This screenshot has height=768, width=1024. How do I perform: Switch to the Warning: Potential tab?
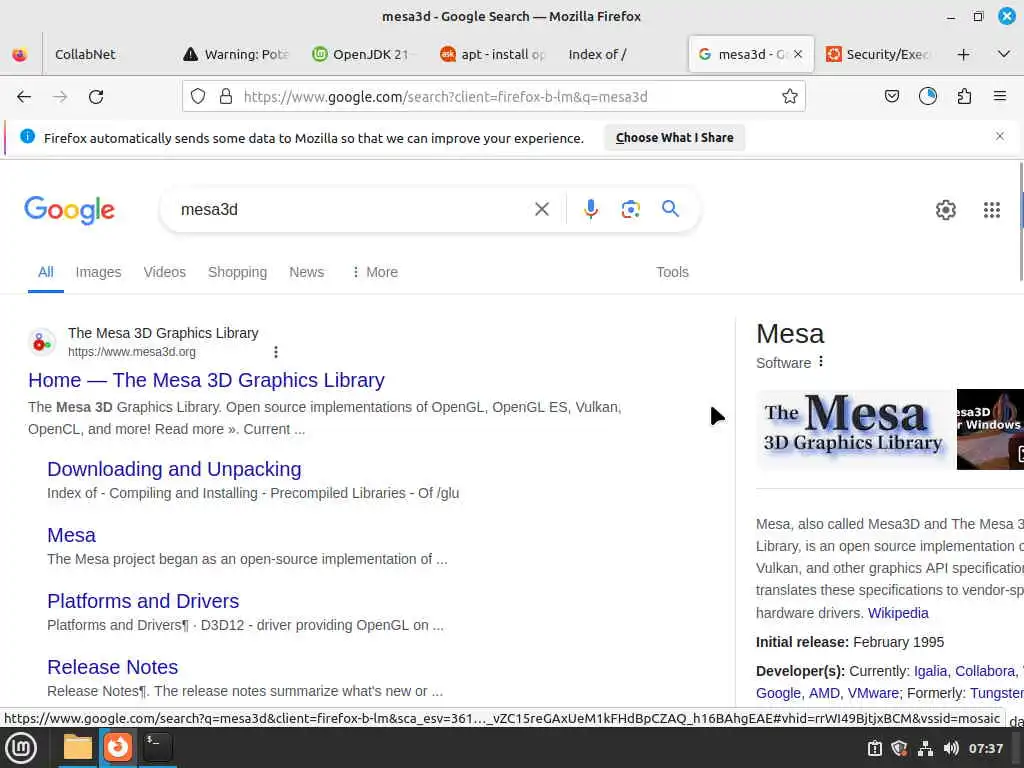(x=235, y=54)
